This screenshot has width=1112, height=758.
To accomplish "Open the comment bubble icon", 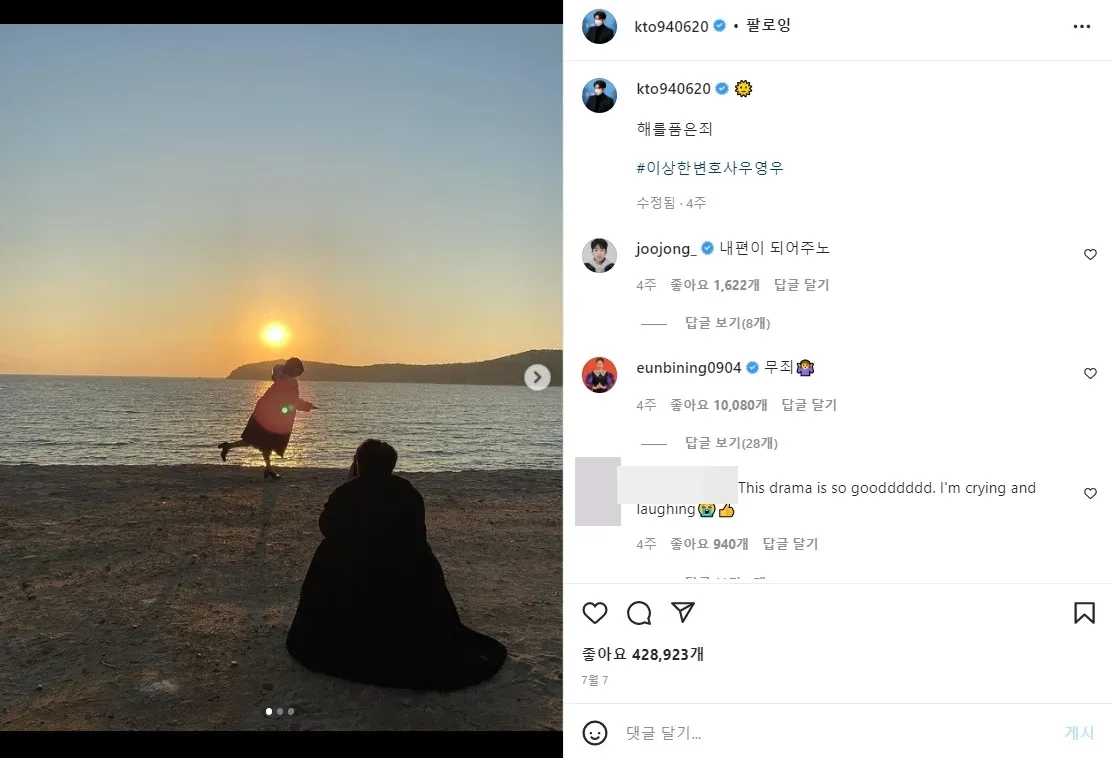I will pyautogui.click(x=639, y=613).
